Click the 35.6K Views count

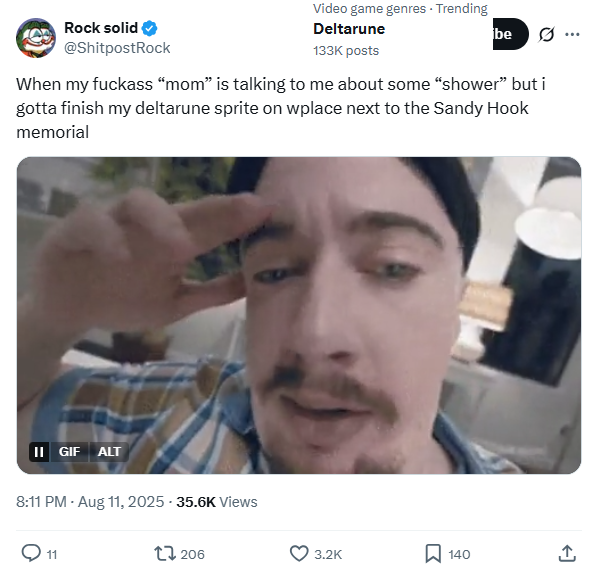[x=217, y=502]
